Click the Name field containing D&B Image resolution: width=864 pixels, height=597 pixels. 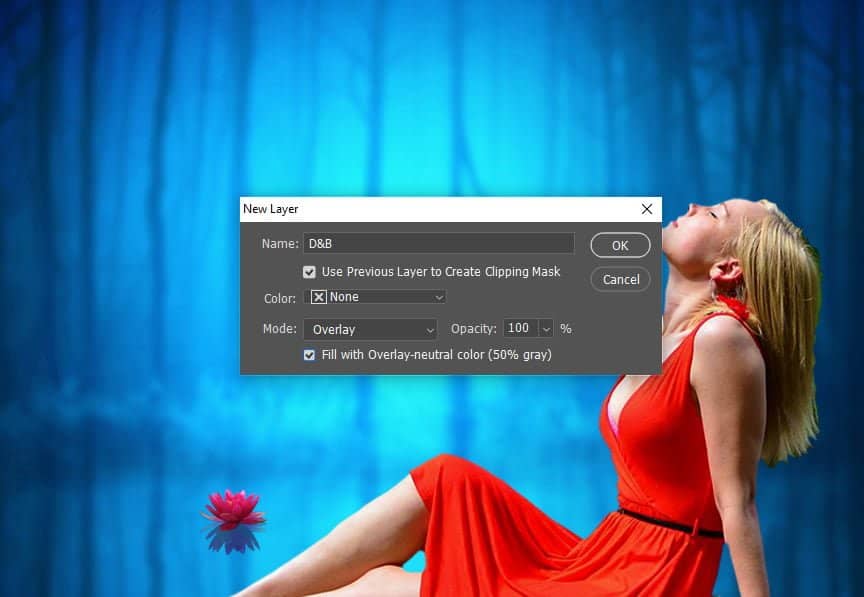439,244
